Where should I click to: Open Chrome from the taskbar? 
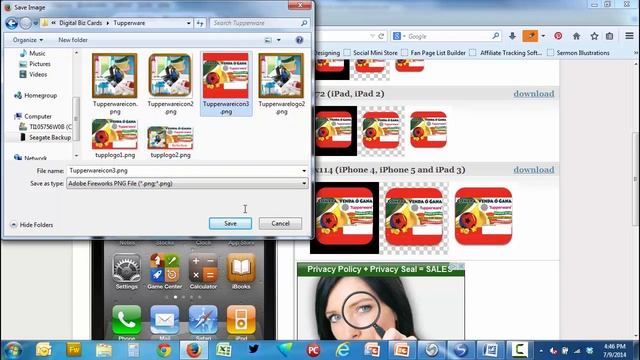[x=164, y=350]
